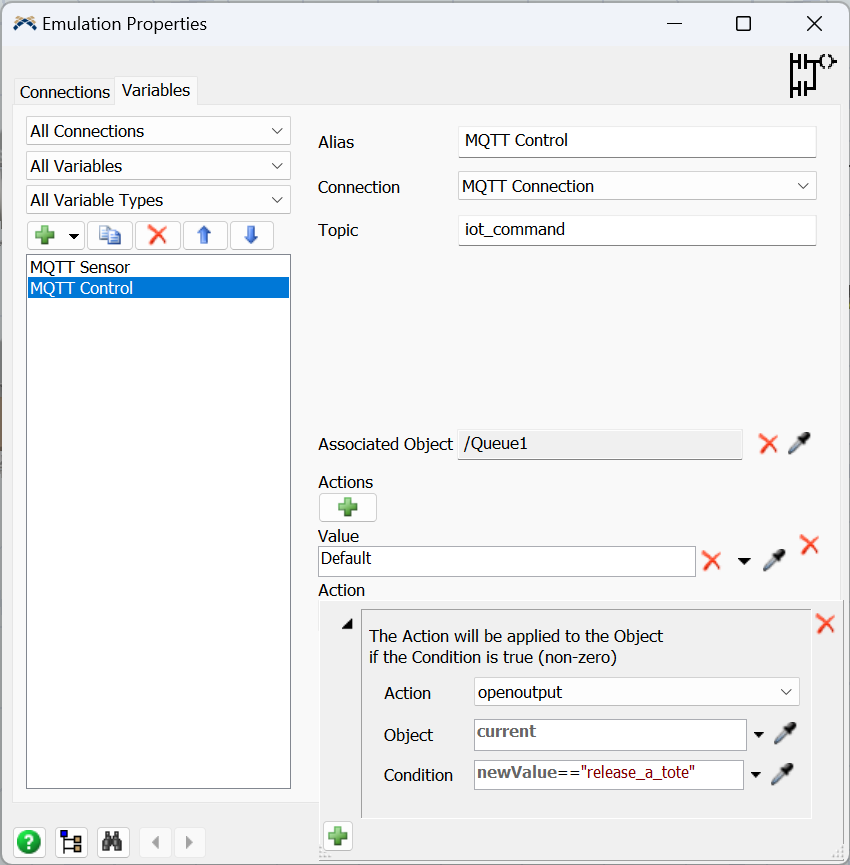The height and width of the screenshot is (865, 850).
Task: Click the Topic field containing iot_command
Action: click(637, 230)
